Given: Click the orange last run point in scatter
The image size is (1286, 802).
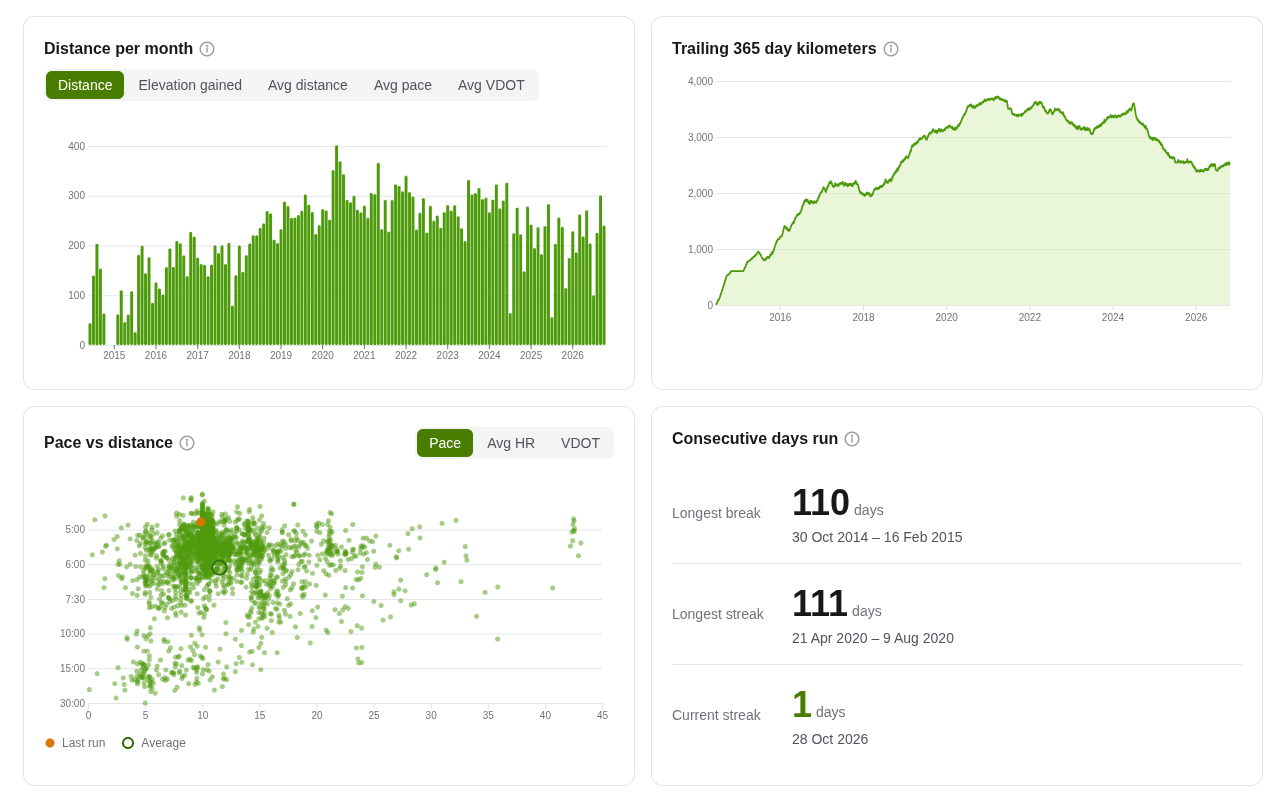Looking at the screenshot, I should click(201, 522).
